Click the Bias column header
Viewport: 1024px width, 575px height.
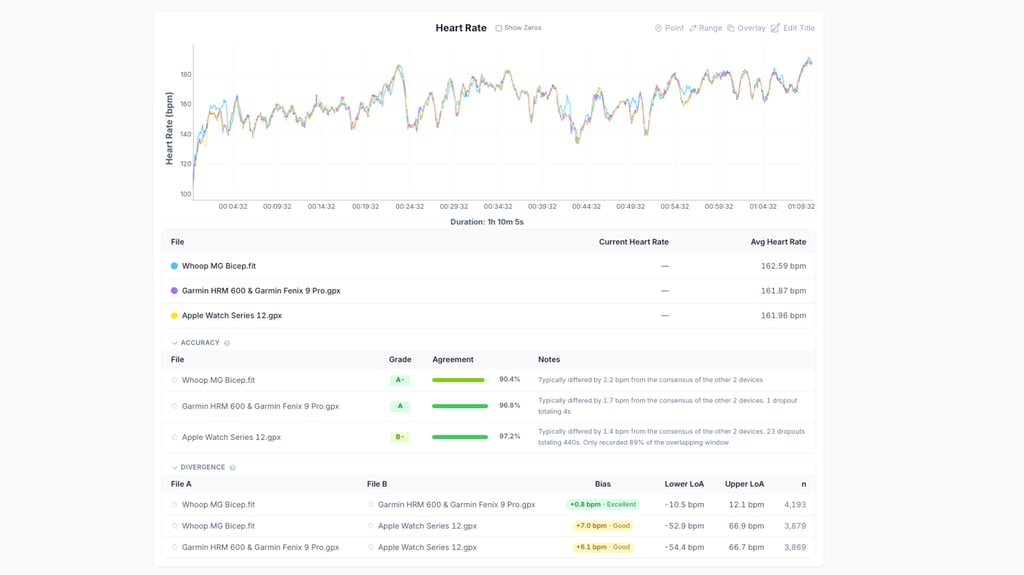(603, 484)
